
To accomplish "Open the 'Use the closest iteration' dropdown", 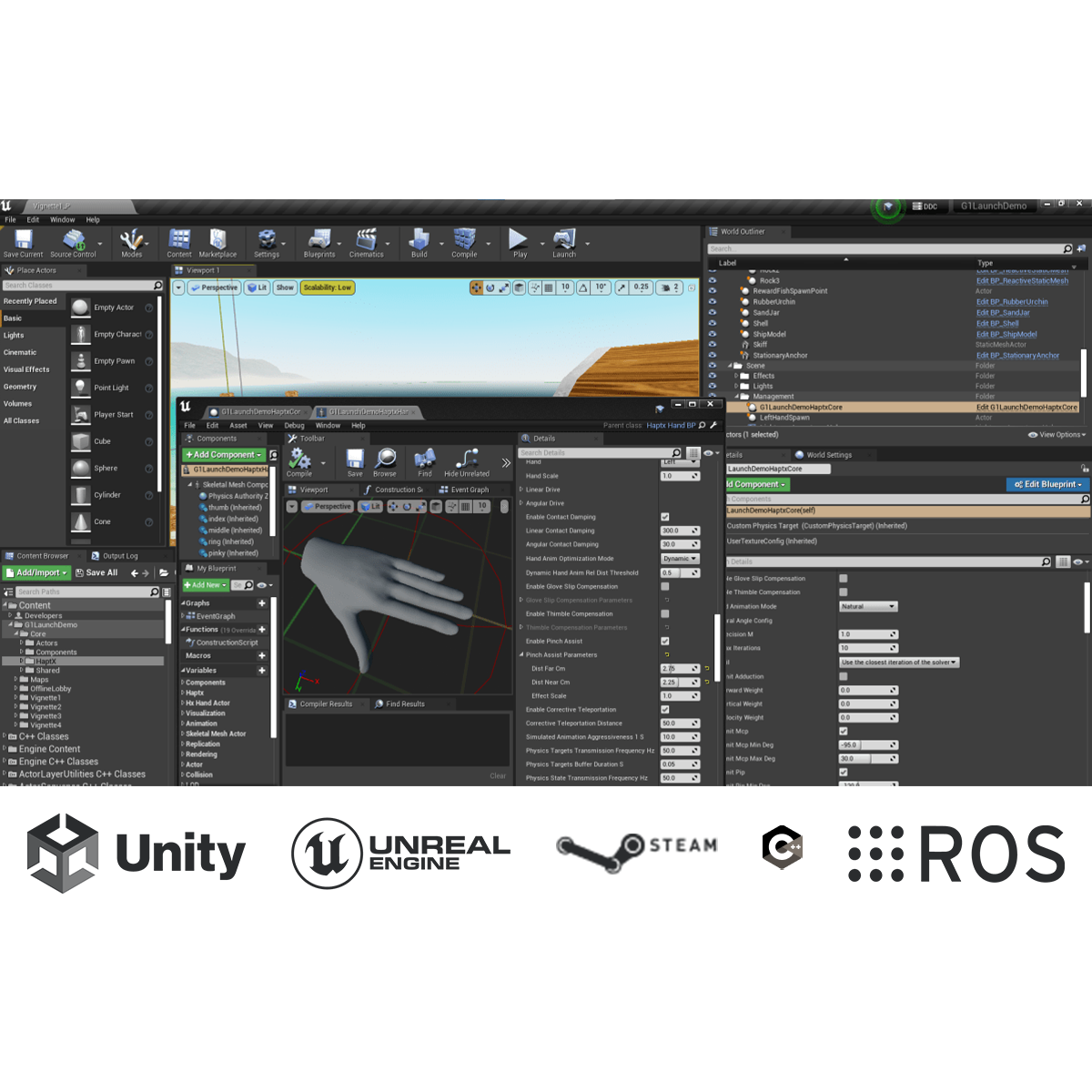I will point(899,662).
